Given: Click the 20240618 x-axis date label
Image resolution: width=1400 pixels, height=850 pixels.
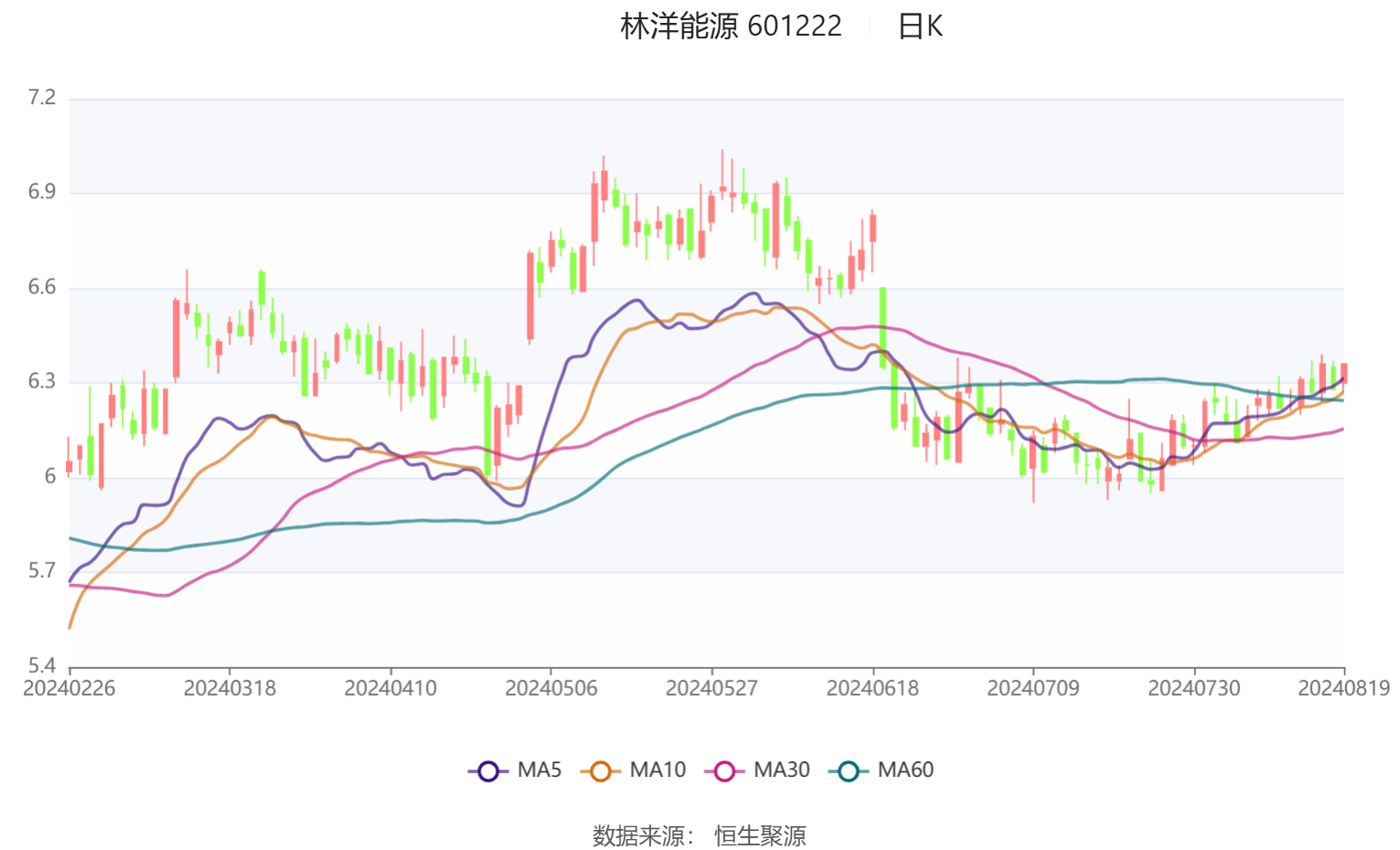Looking at the screenshot, I should pyautogui.click(x=872, y=688).
